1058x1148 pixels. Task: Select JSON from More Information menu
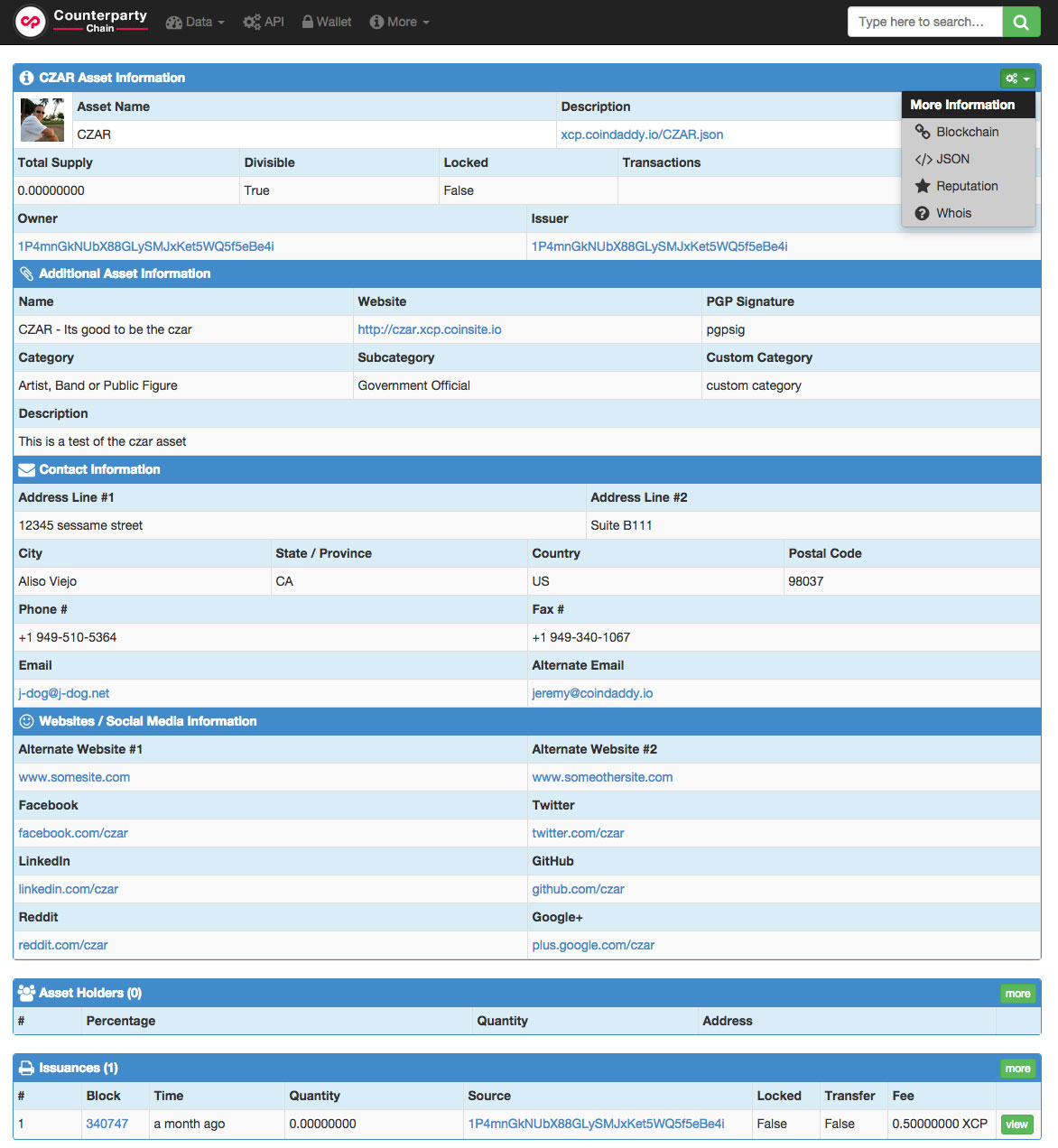coord(952,159)
